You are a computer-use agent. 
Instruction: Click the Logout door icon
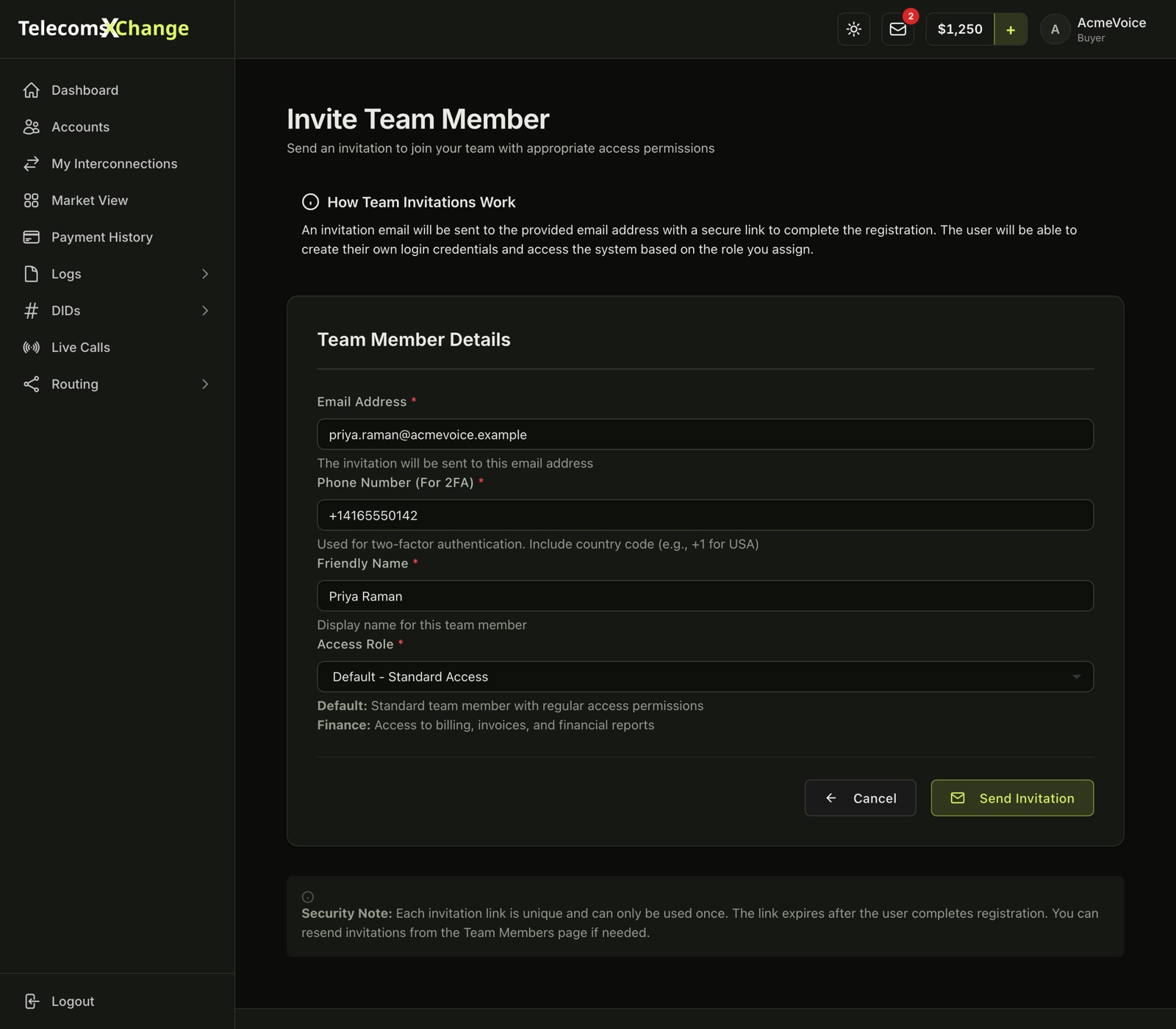click(x=31, y=1001)
